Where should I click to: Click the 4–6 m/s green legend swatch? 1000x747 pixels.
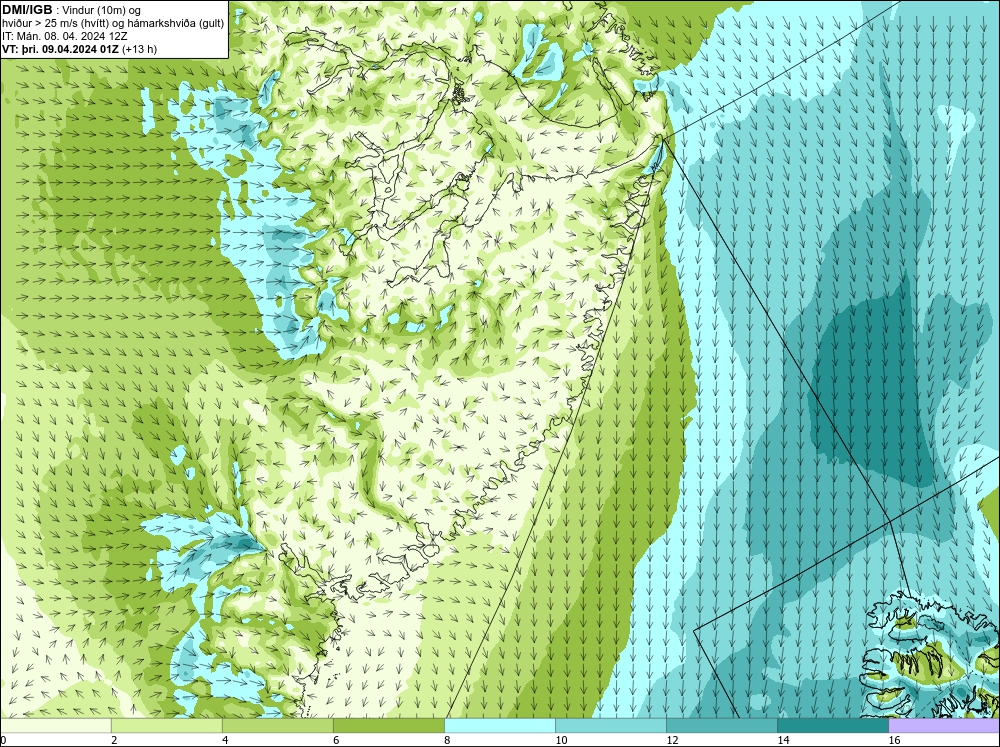pyautogui.click(x=277, y=725)
